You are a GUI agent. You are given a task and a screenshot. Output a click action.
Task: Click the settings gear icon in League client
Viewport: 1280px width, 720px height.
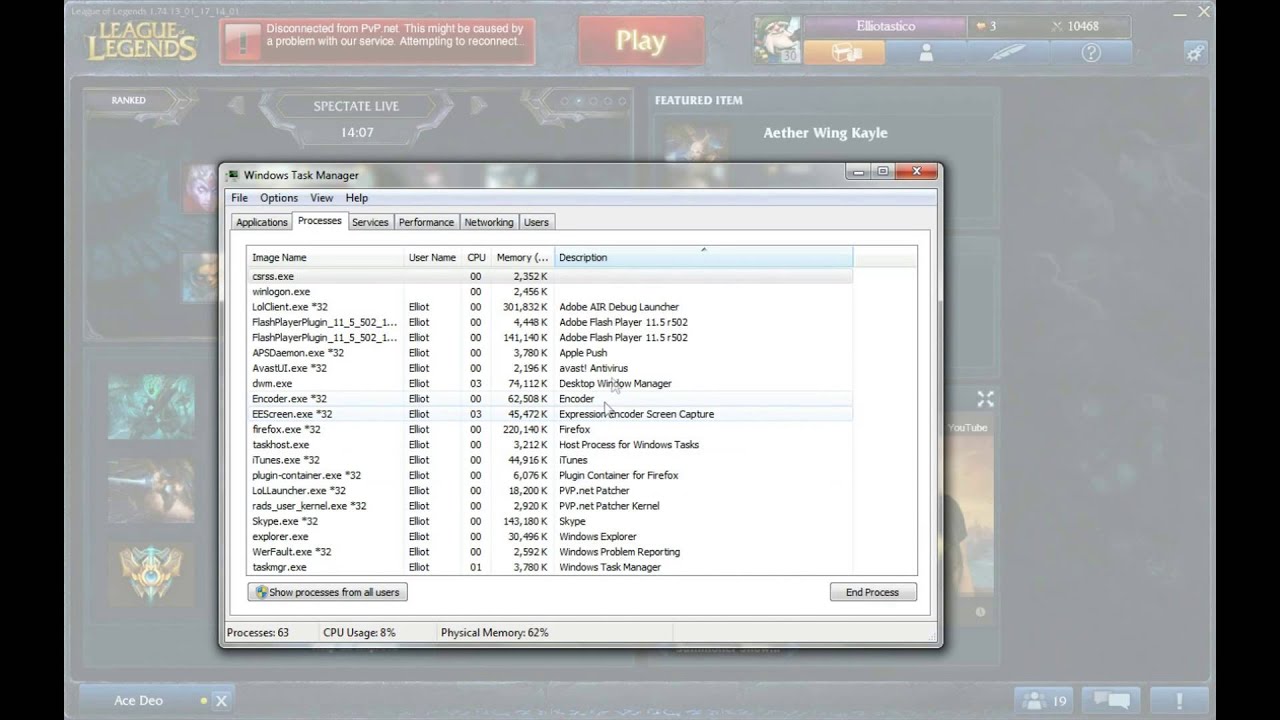tap(1195, 53)
